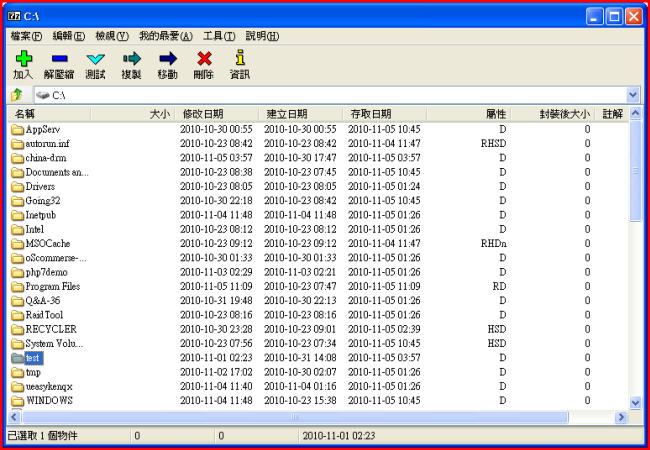Click the vertical scrollbar down arrow
This screenshot has height=450, width=650.
tap(635, 402)
